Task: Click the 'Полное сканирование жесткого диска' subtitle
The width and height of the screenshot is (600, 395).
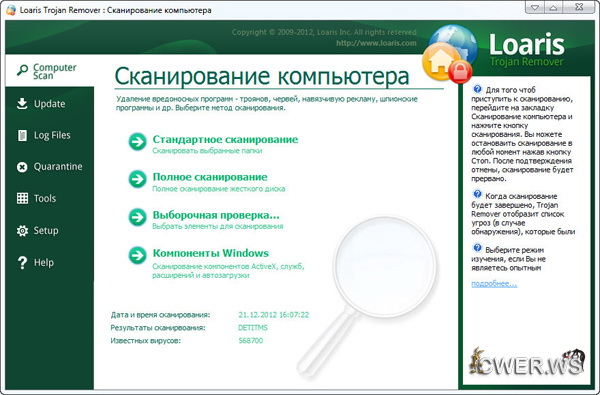Action: click(218, 189)
